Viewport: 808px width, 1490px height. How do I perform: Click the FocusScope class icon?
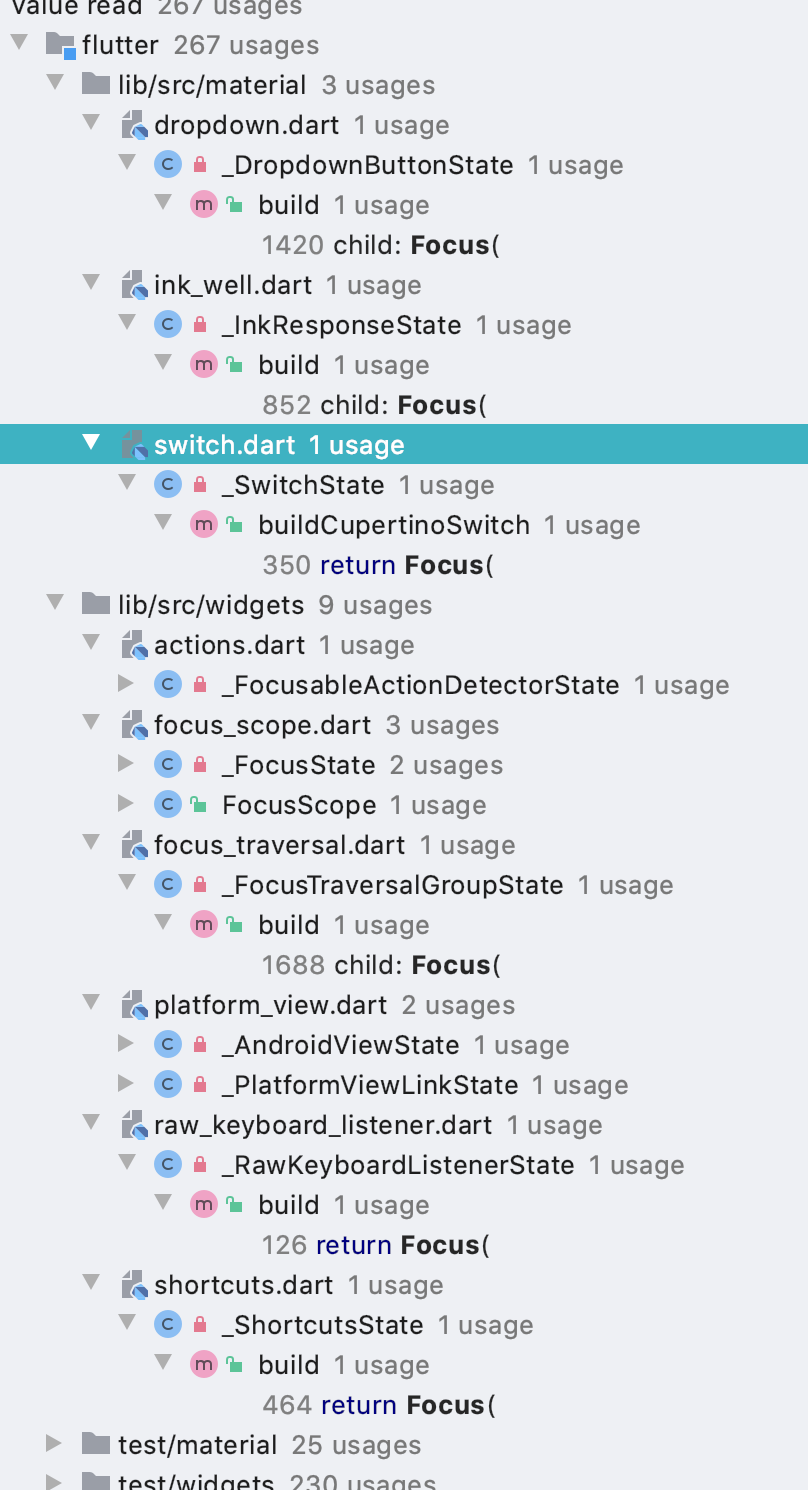(x=168, y=804)
